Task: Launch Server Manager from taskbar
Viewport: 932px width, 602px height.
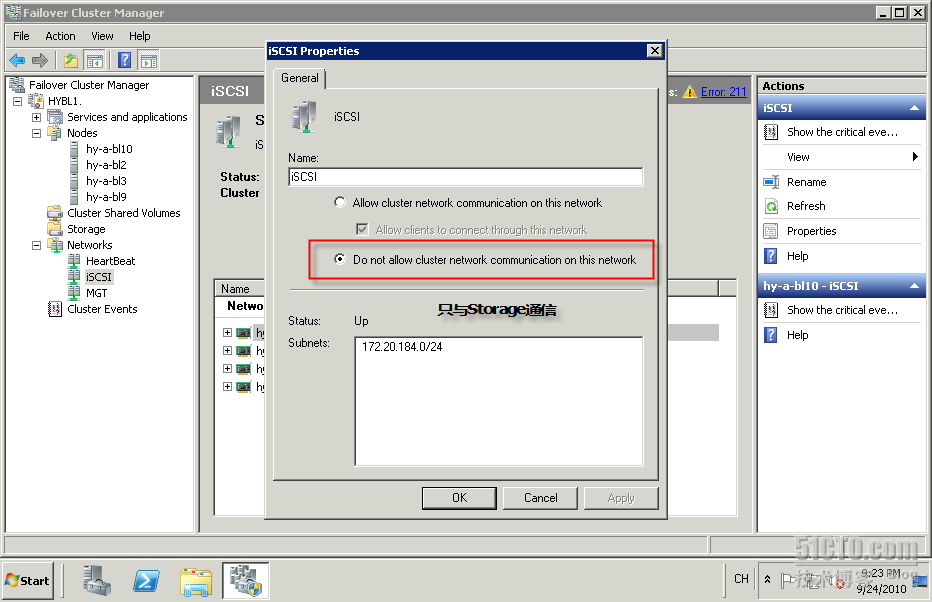Action: (x=96, y=581)
